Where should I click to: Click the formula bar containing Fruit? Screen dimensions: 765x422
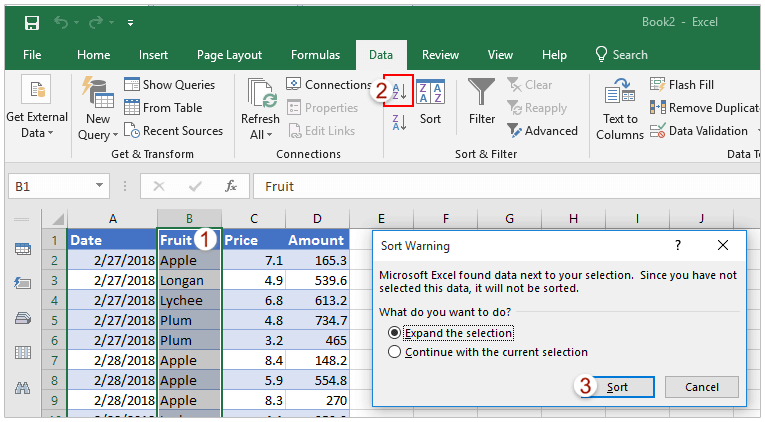click(x=506, y=186)
